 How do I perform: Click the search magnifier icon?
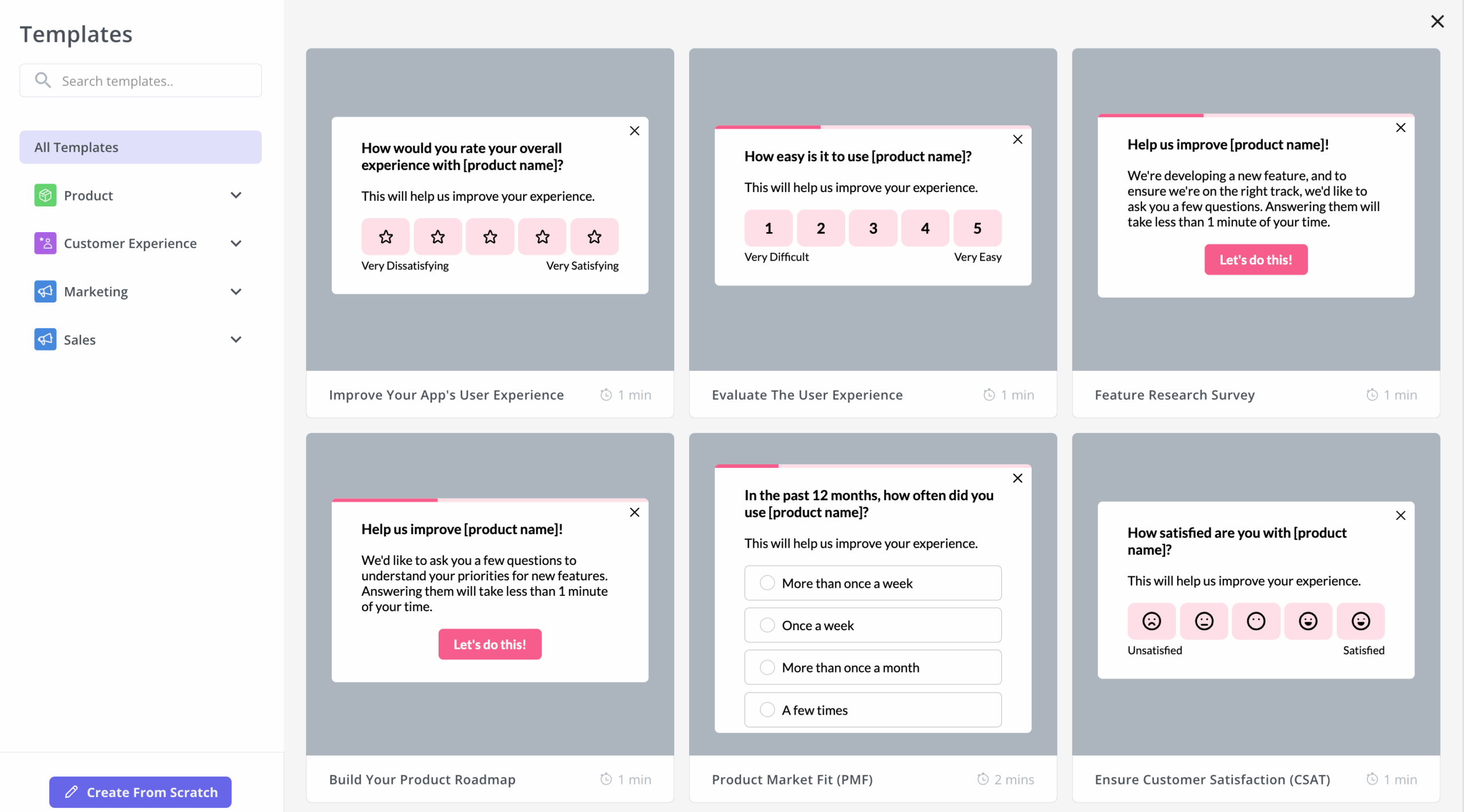43,80
